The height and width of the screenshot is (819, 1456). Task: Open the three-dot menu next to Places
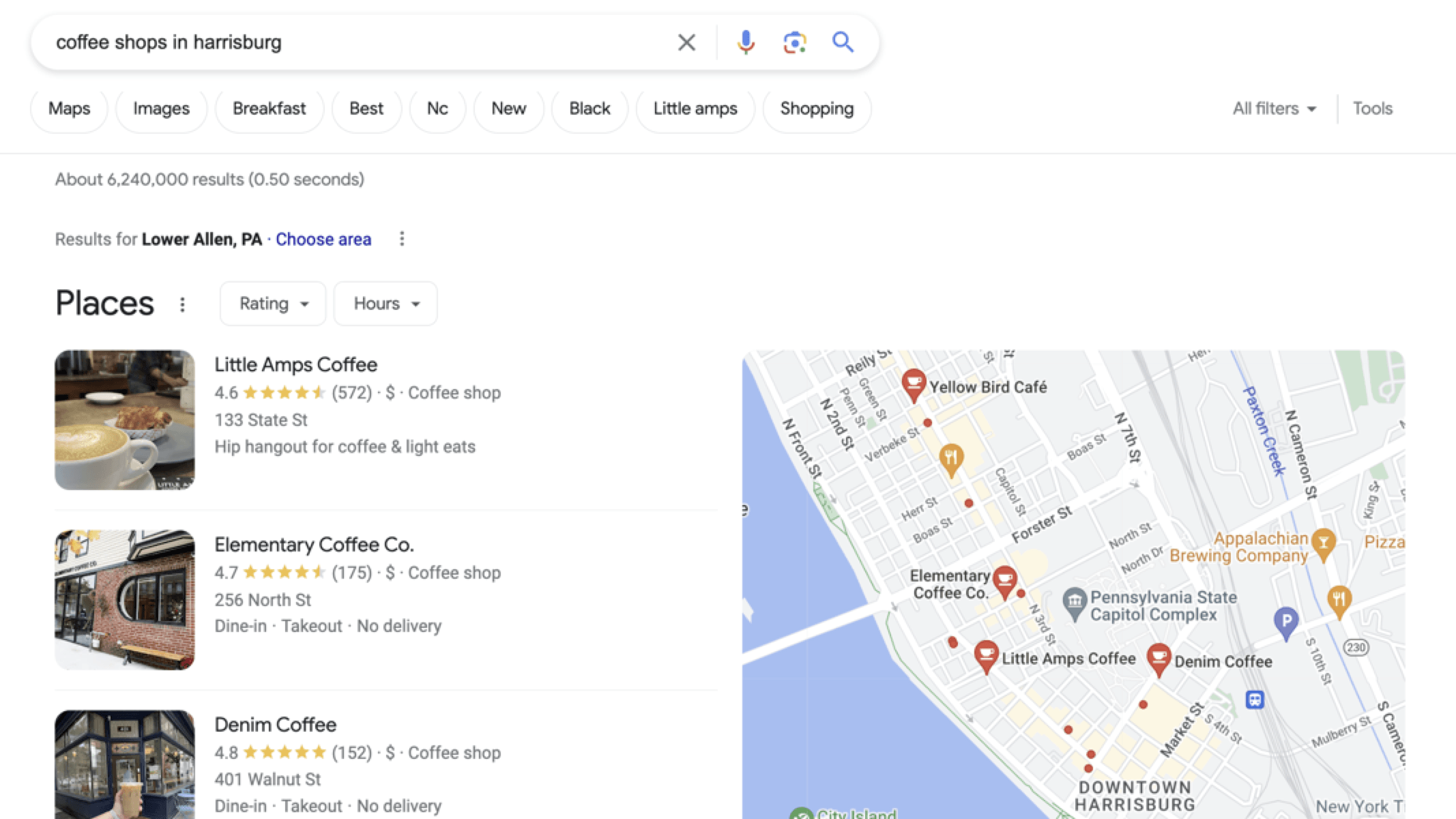(182, 304)
